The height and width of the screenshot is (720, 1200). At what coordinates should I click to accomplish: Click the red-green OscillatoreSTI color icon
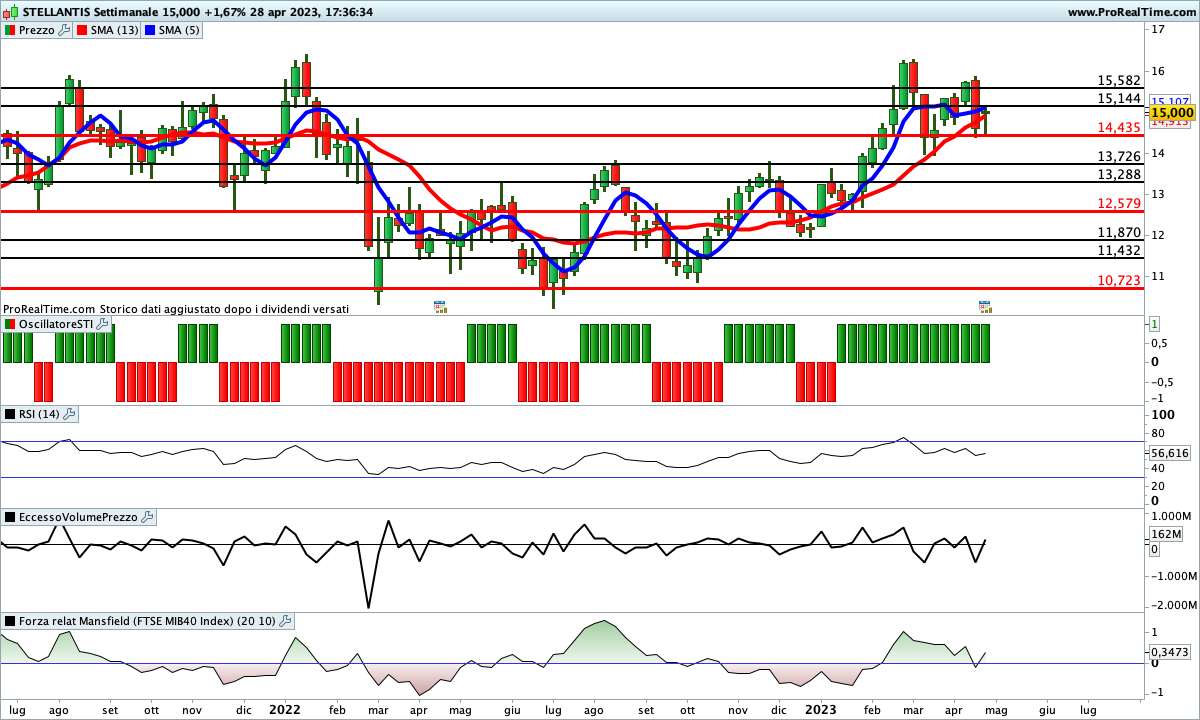9,325
